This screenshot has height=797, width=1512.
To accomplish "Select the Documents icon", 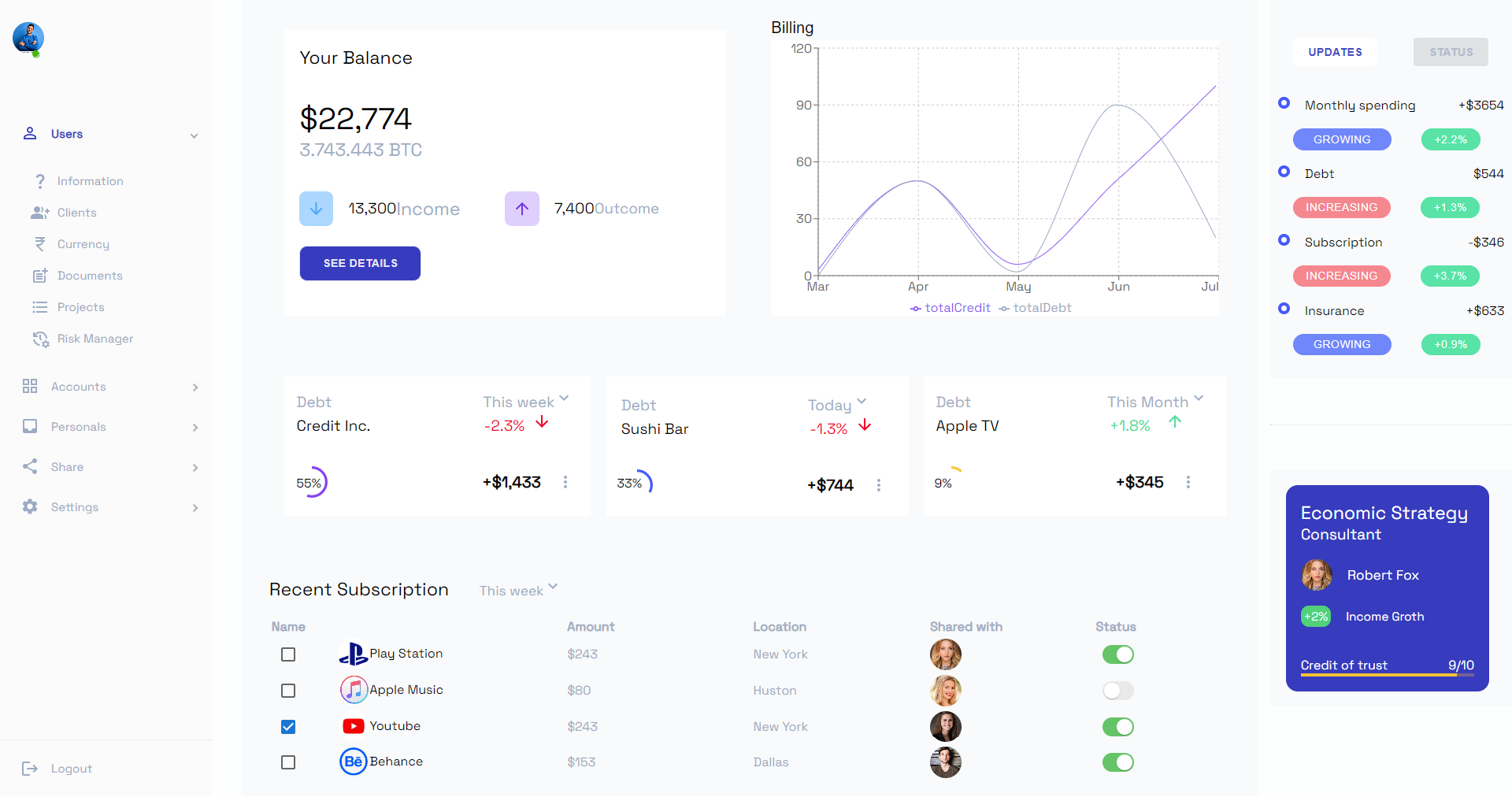I will (x=40, y=275).
